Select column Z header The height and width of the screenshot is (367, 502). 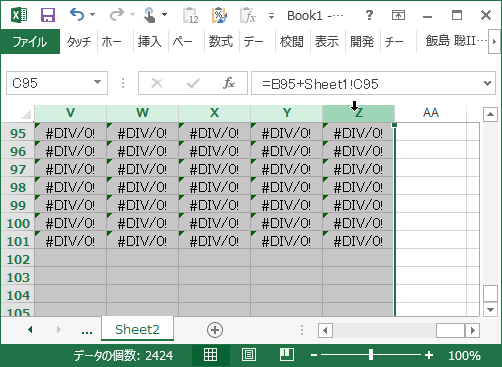(x=358, y=113)
